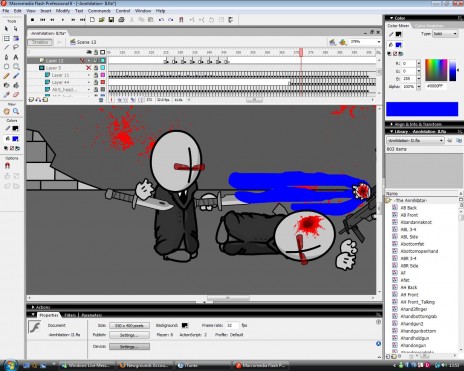This screenshot has width=464, height=371.
Task: Toggle lock all layers padlock header
Action: point(96,52)
